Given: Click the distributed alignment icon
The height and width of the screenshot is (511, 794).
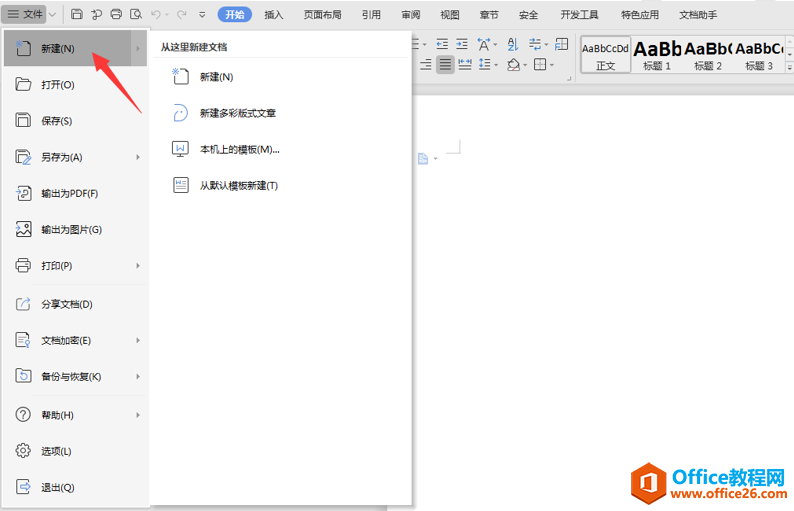Looking at the screenshot, I should tap(465, 64).
